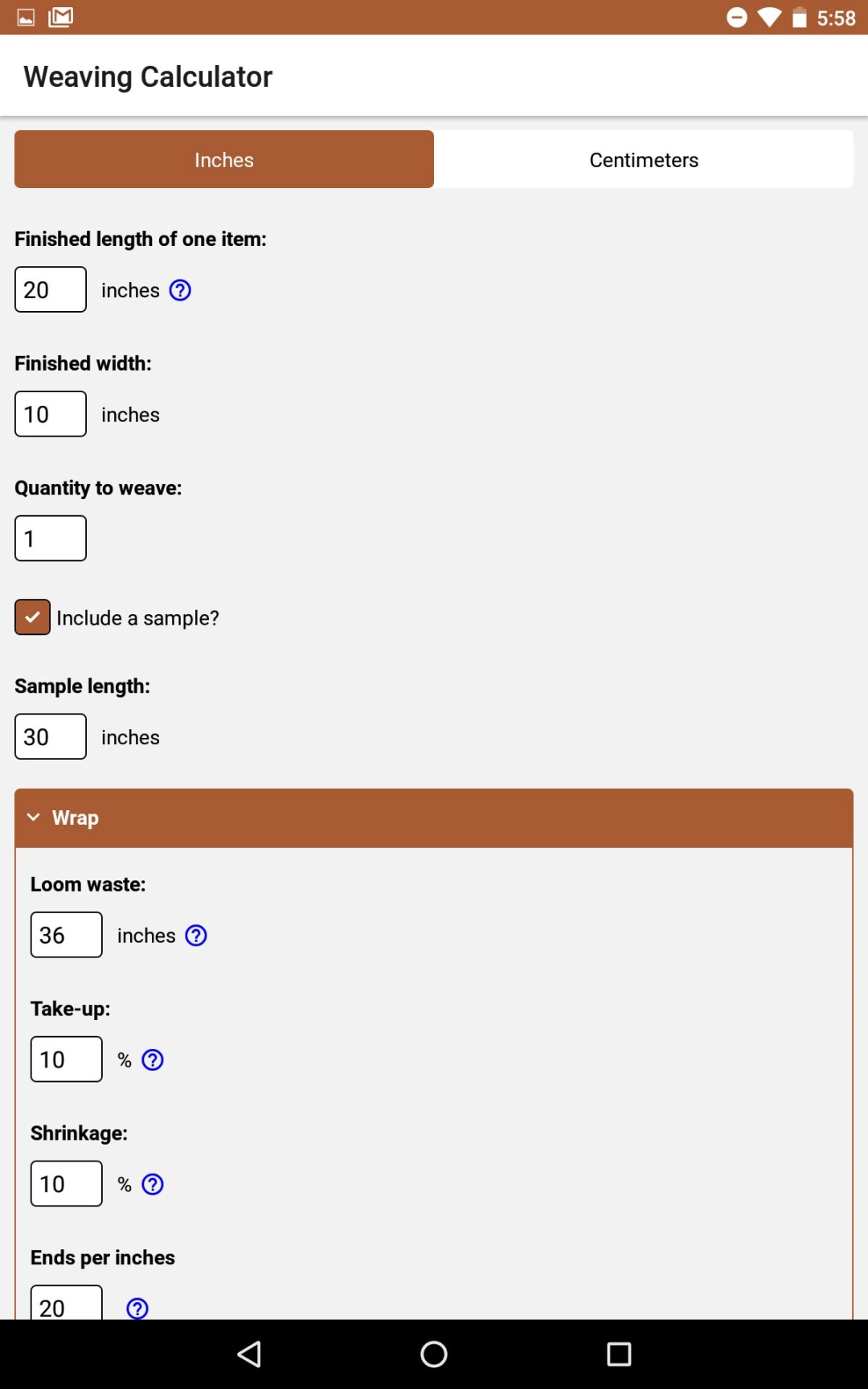Tap the Loom waste help icon
868x1389 pixels.
[196, 936]
